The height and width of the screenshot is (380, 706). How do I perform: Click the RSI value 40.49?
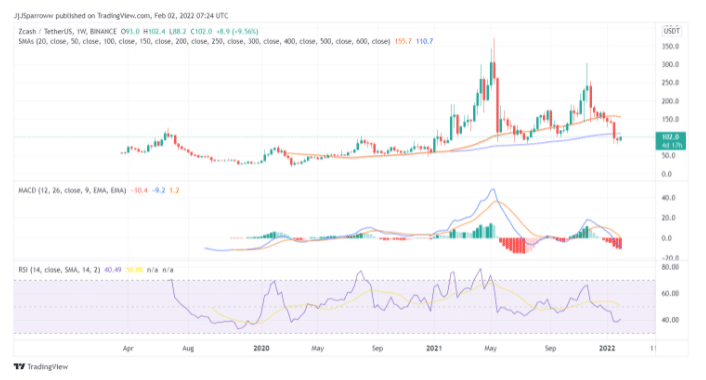click(x=113, y=270)
